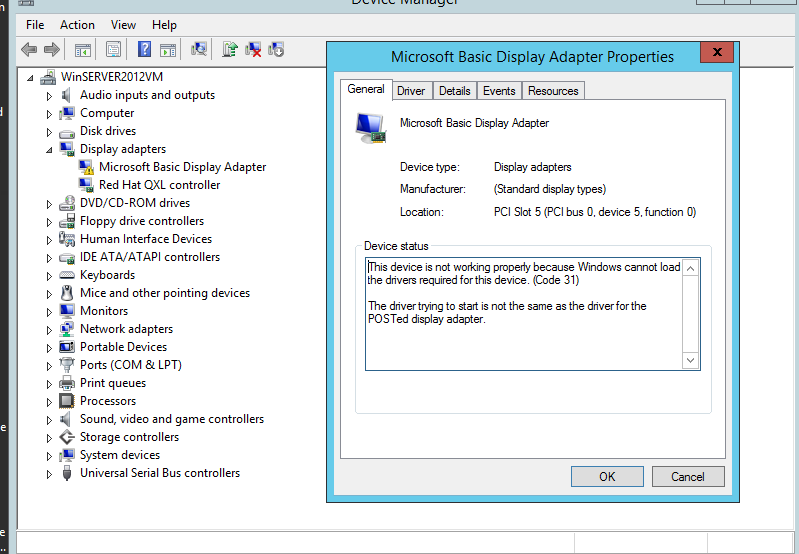Expand the Processors node
Image resolution: width=799 pixels, height=554 pixels.
tap(49, 402)
